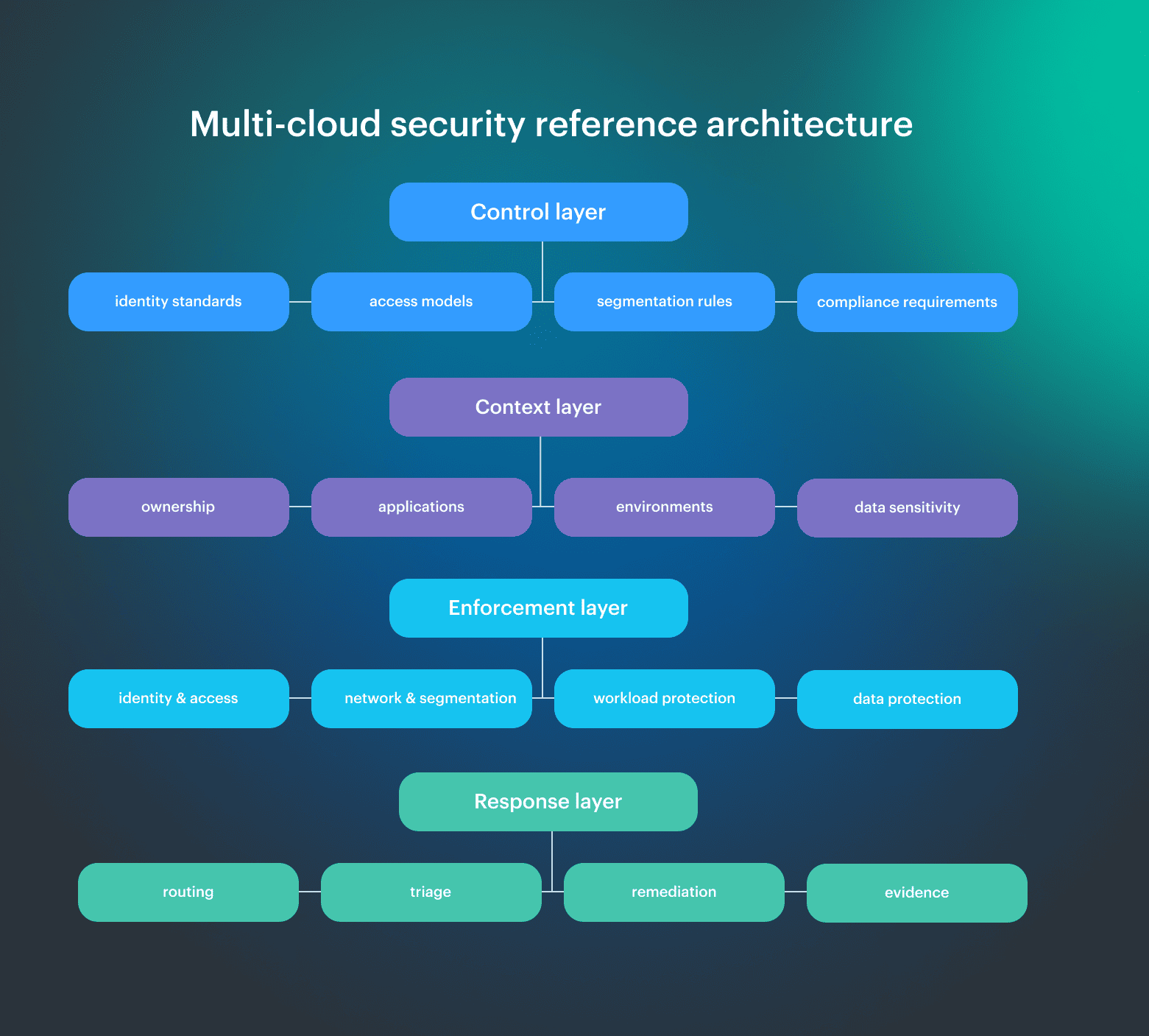
Task: Click the environments box
Action: [x=663, y=507]
